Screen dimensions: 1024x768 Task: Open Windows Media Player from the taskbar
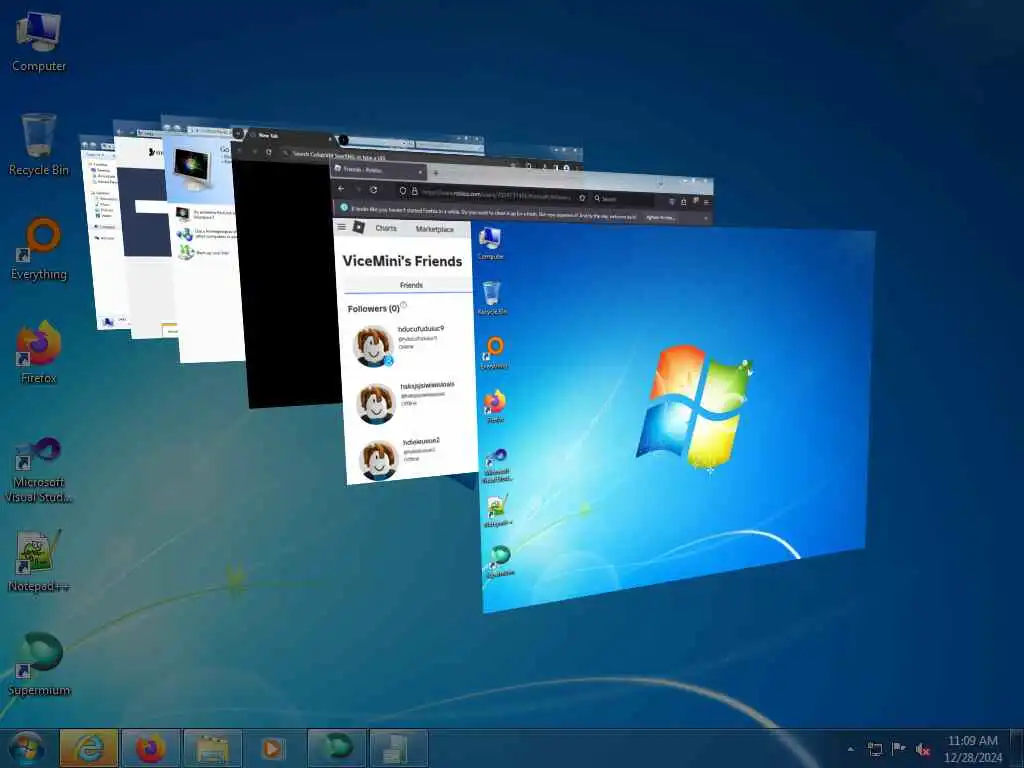tap(272, 748)
